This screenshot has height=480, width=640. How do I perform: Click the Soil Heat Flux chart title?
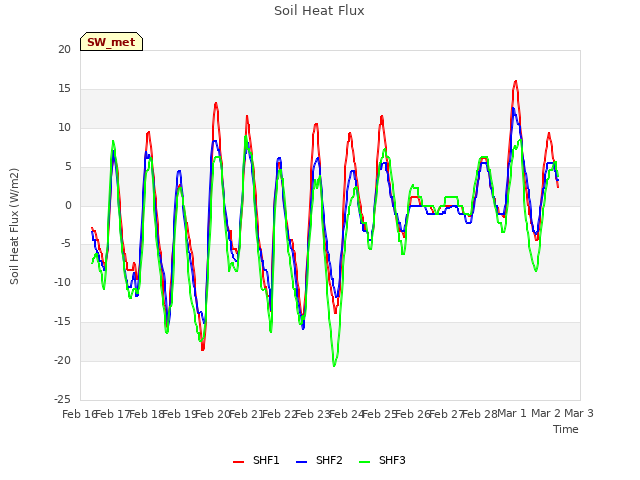pos(319,11)
